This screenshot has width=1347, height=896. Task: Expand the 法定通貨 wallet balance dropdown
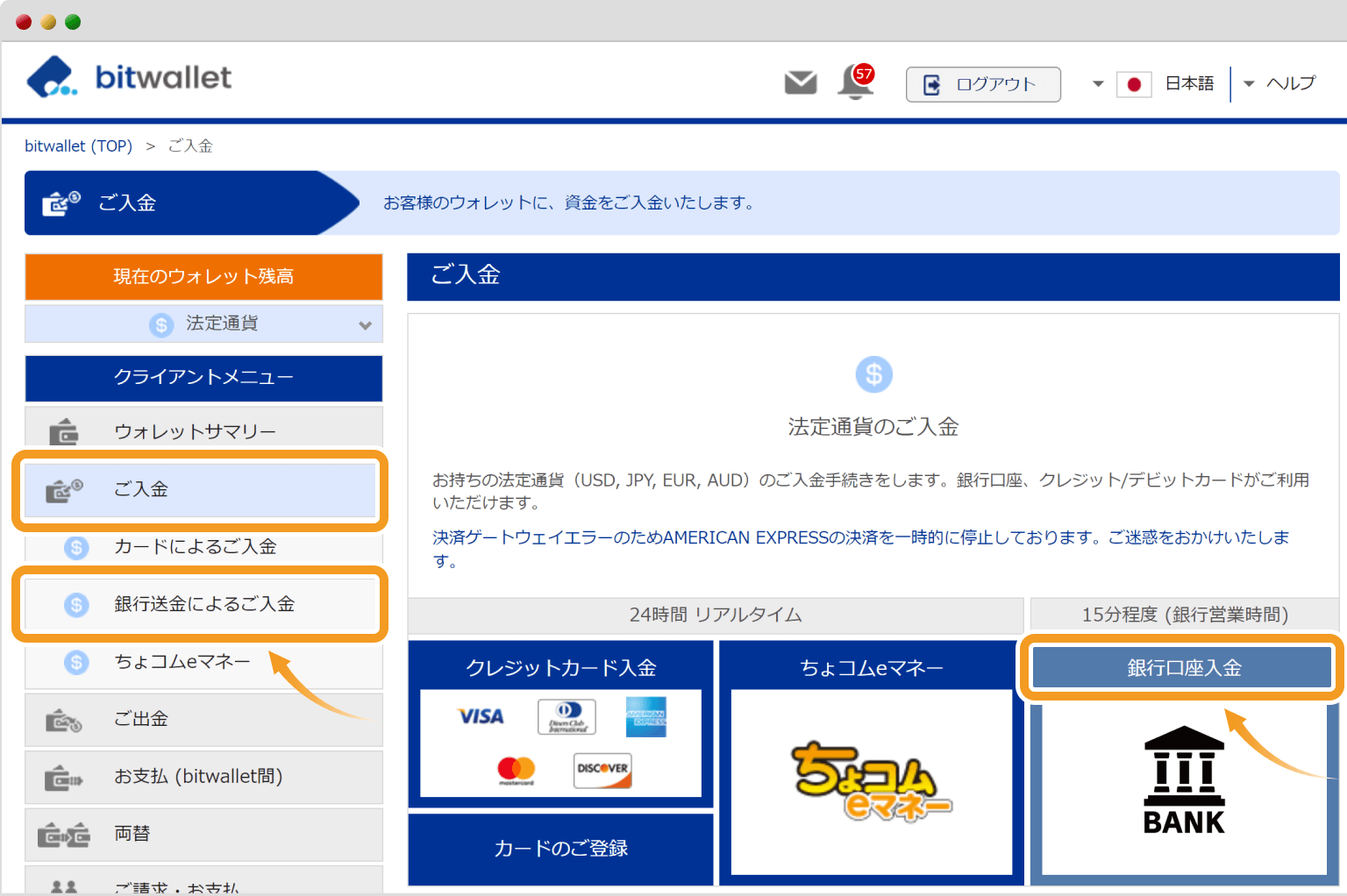[x=366, y=325]
